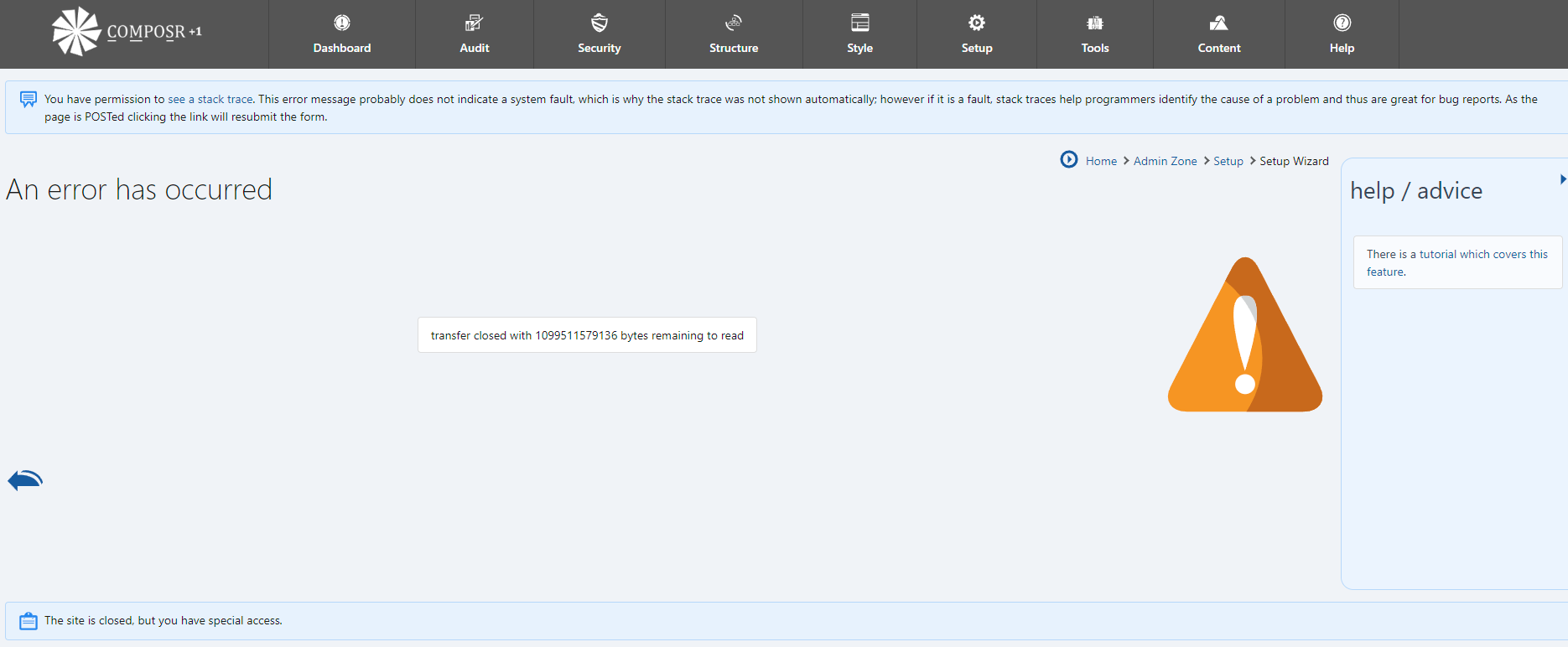The image size is (1568, 647).
Task: Open the Dashboard menu
Action: [x=342, y=34]
